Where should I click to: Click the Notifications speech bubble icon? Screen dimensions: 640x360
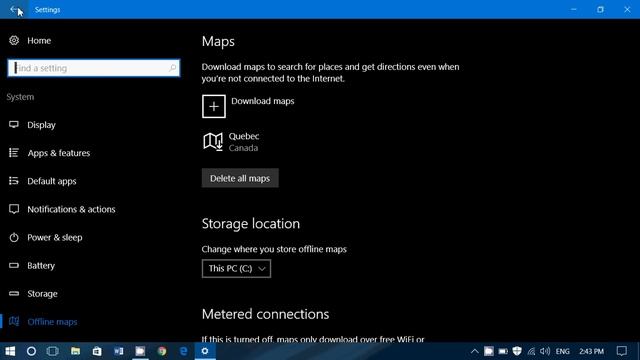[14, 209]
